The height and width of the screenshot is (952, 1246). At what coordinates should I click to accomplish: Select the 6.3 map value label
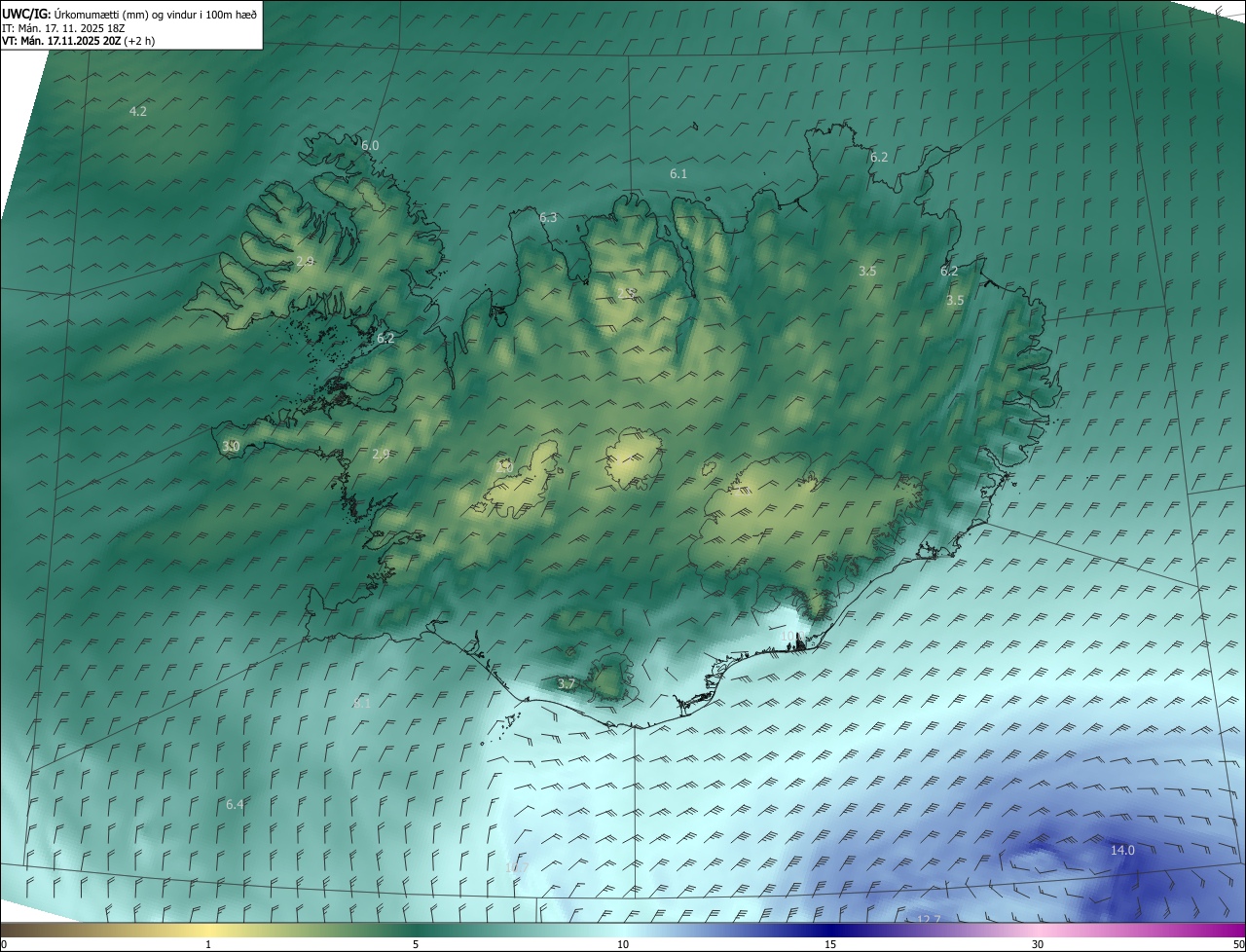click(x=548, y=218)
